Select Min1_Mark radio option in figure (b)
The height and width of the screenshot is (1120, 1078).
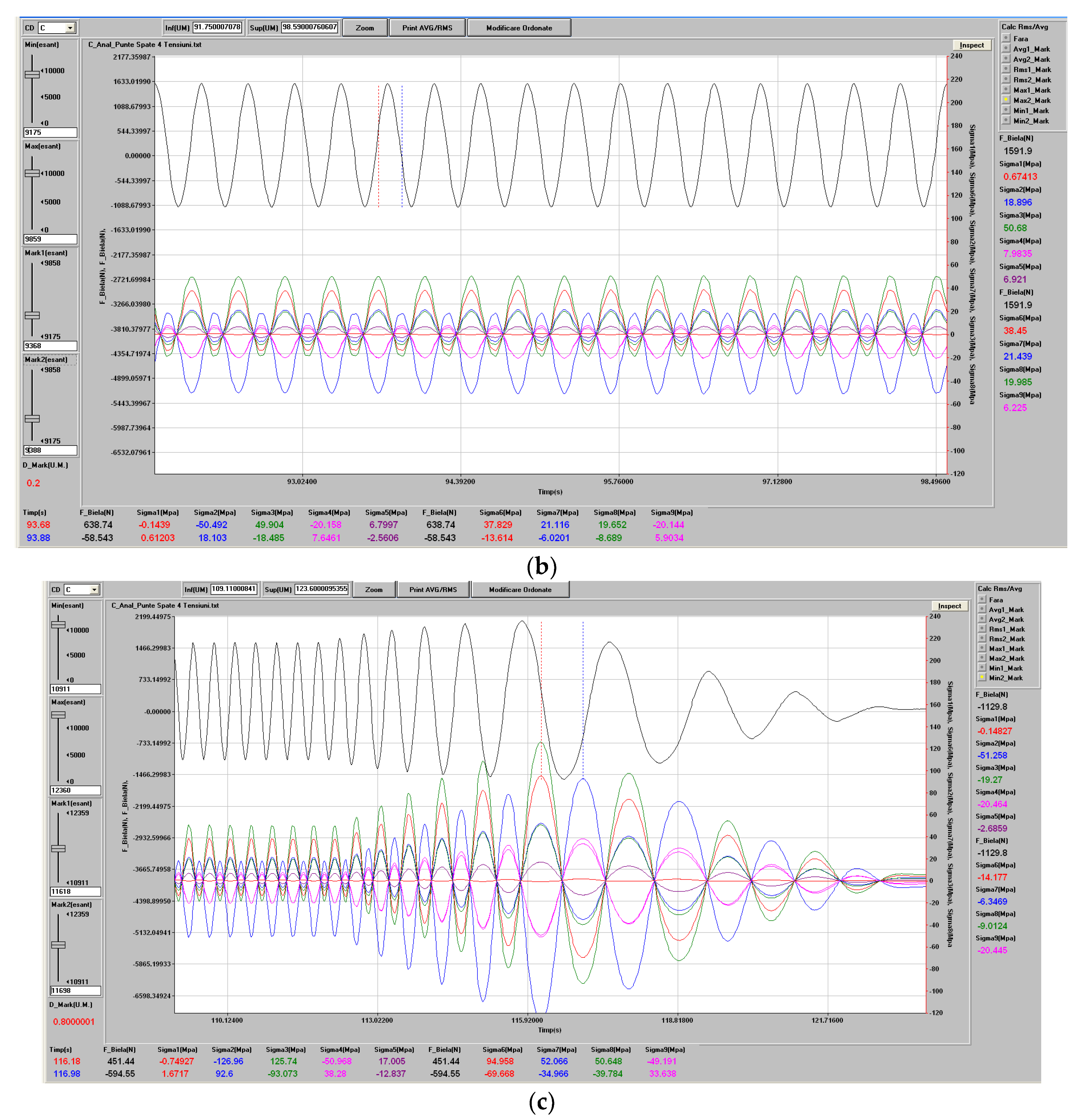[1006, 110]
